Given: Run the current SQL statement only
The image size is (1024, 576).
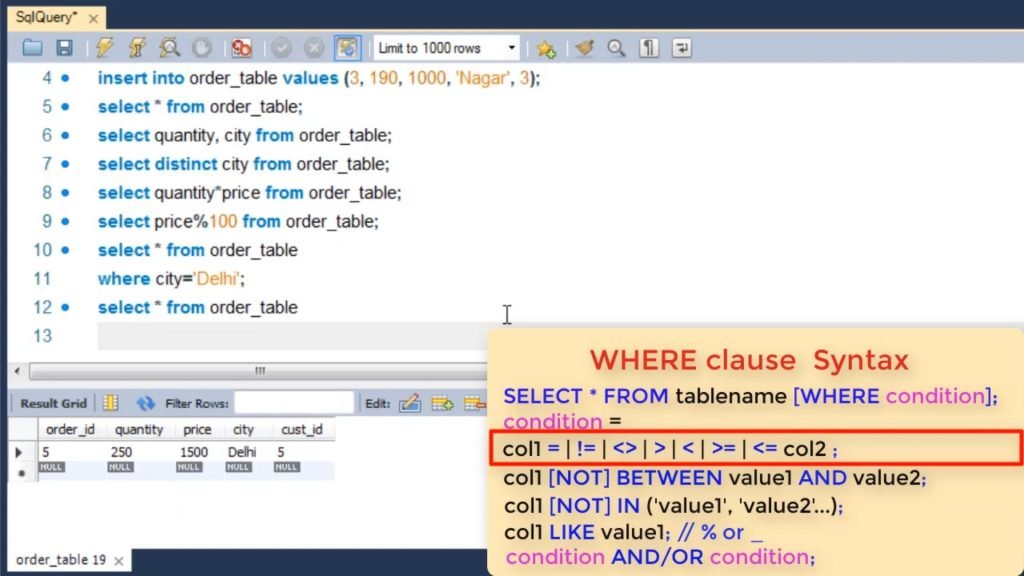Looking at the screenshot, I should pyautogui.click(x=137, y=47).
